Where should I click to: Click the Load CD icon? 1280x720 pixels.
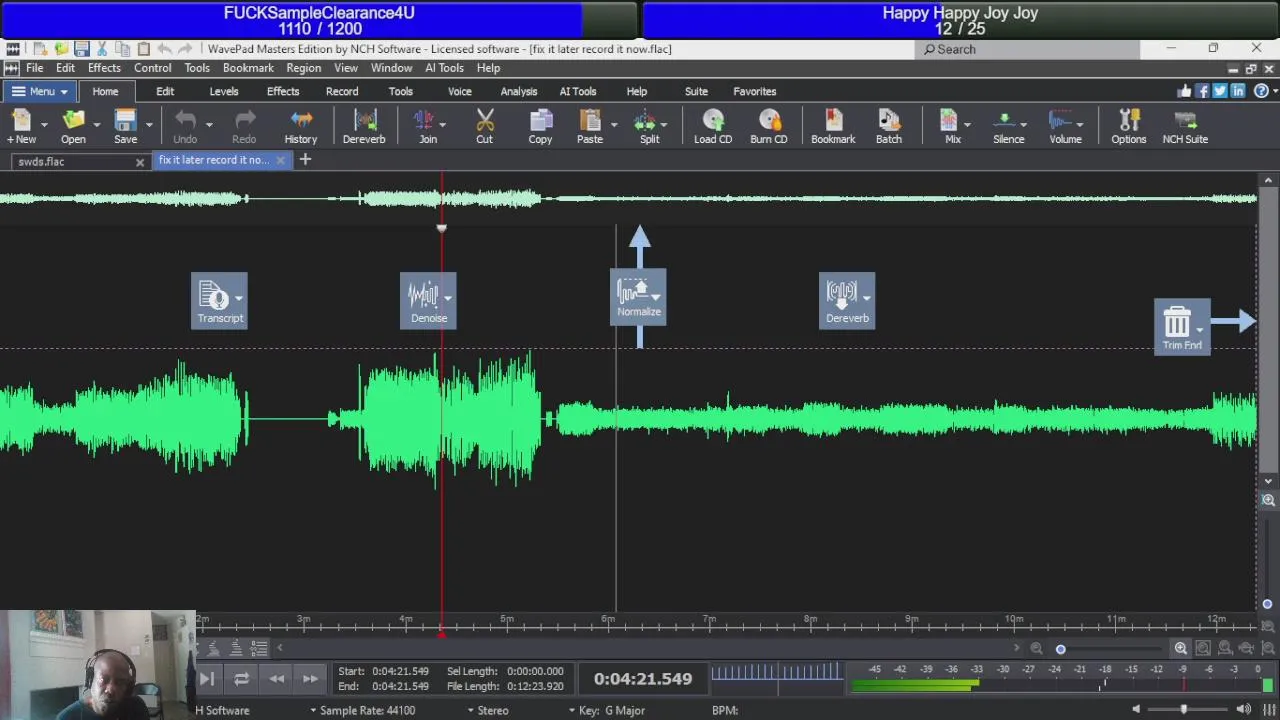[x=713, y=127]
